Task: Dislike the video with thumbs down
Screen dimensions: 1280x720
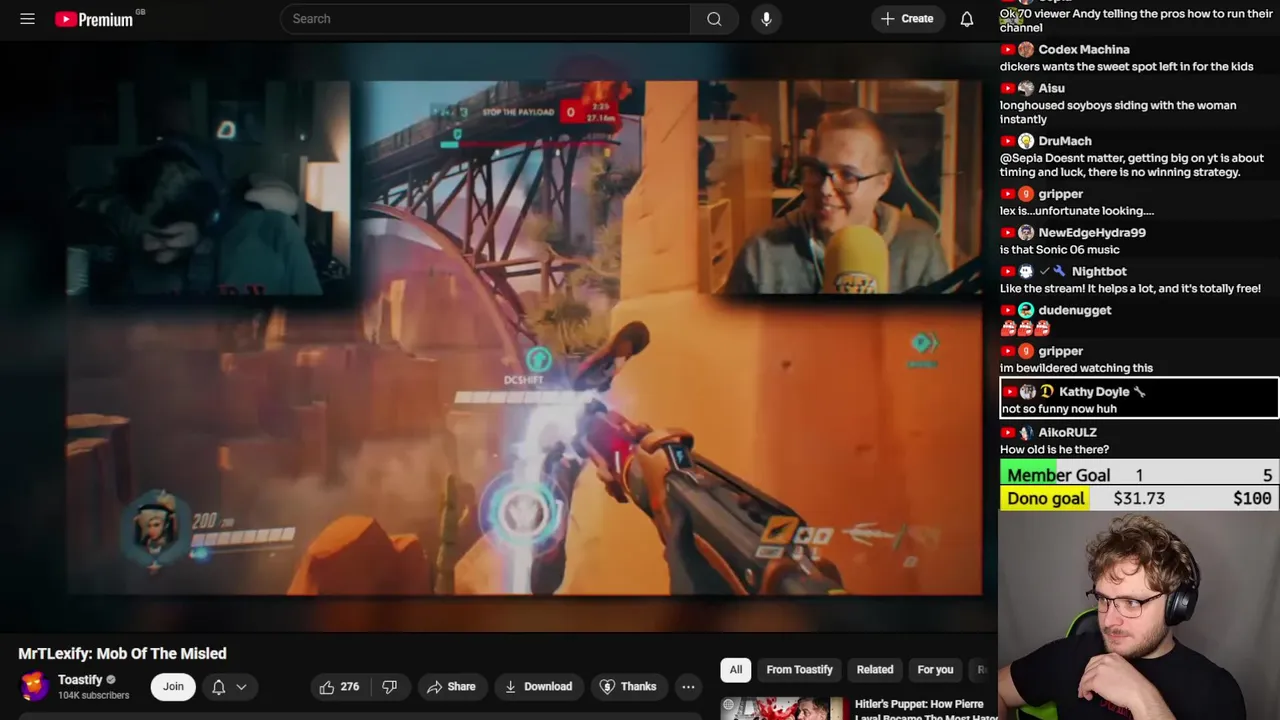Action: (x=390, y=686)
